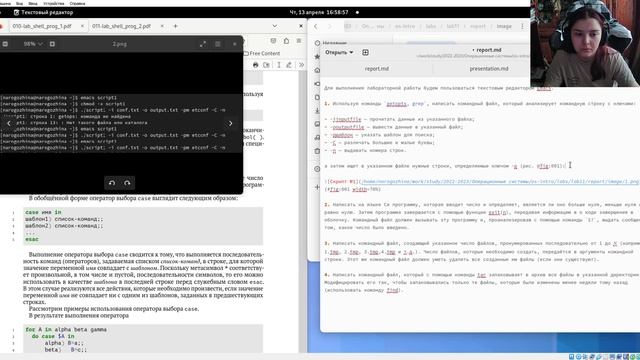This screenshot has width=640, height=360.
Task: Show next image with right arrow
Action: coord(230,123)
